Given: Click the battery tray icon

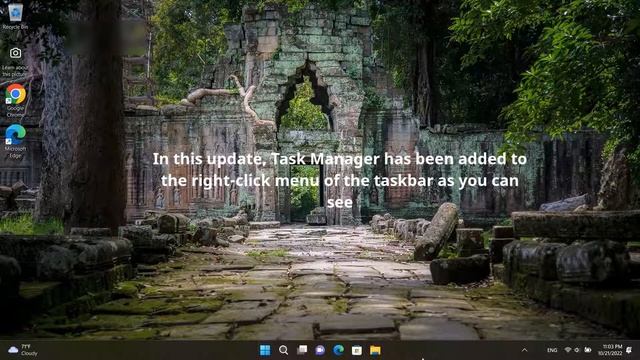Looking at the screenshot, I should (588, 350).
